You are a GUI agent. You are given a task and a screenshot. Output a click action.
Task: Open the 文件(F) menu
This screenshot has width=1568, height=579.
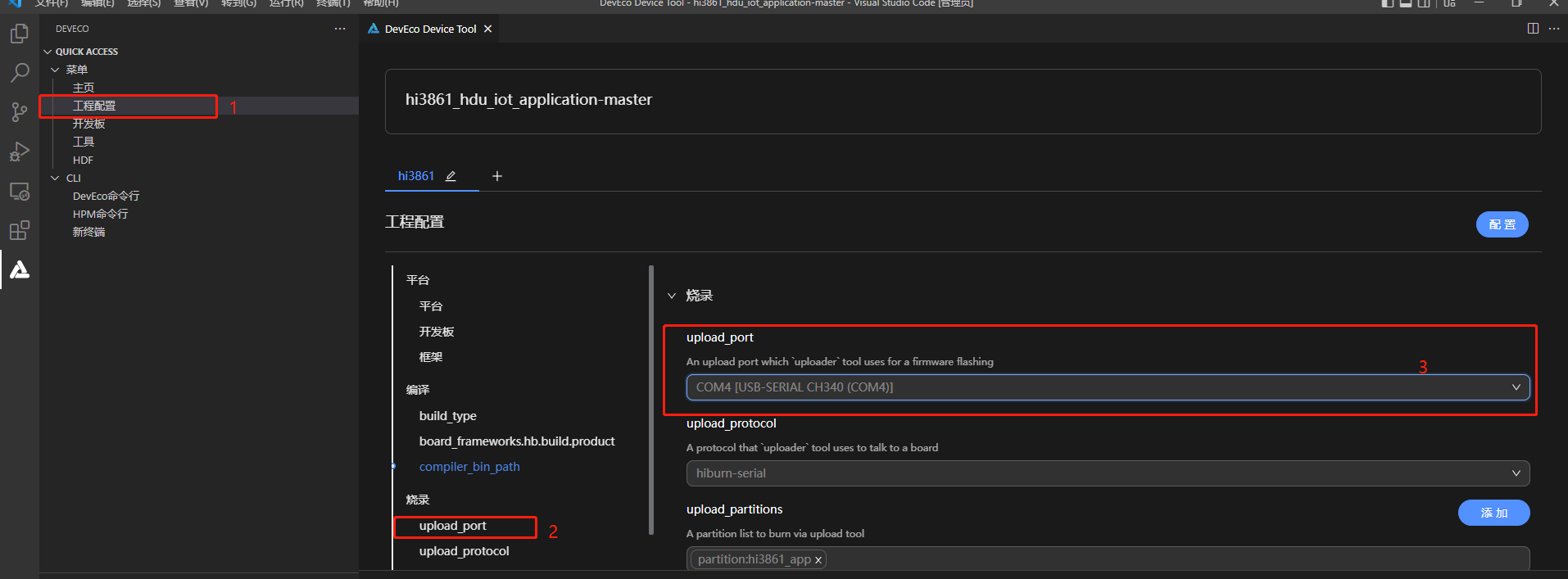click(x=52, y=3)
